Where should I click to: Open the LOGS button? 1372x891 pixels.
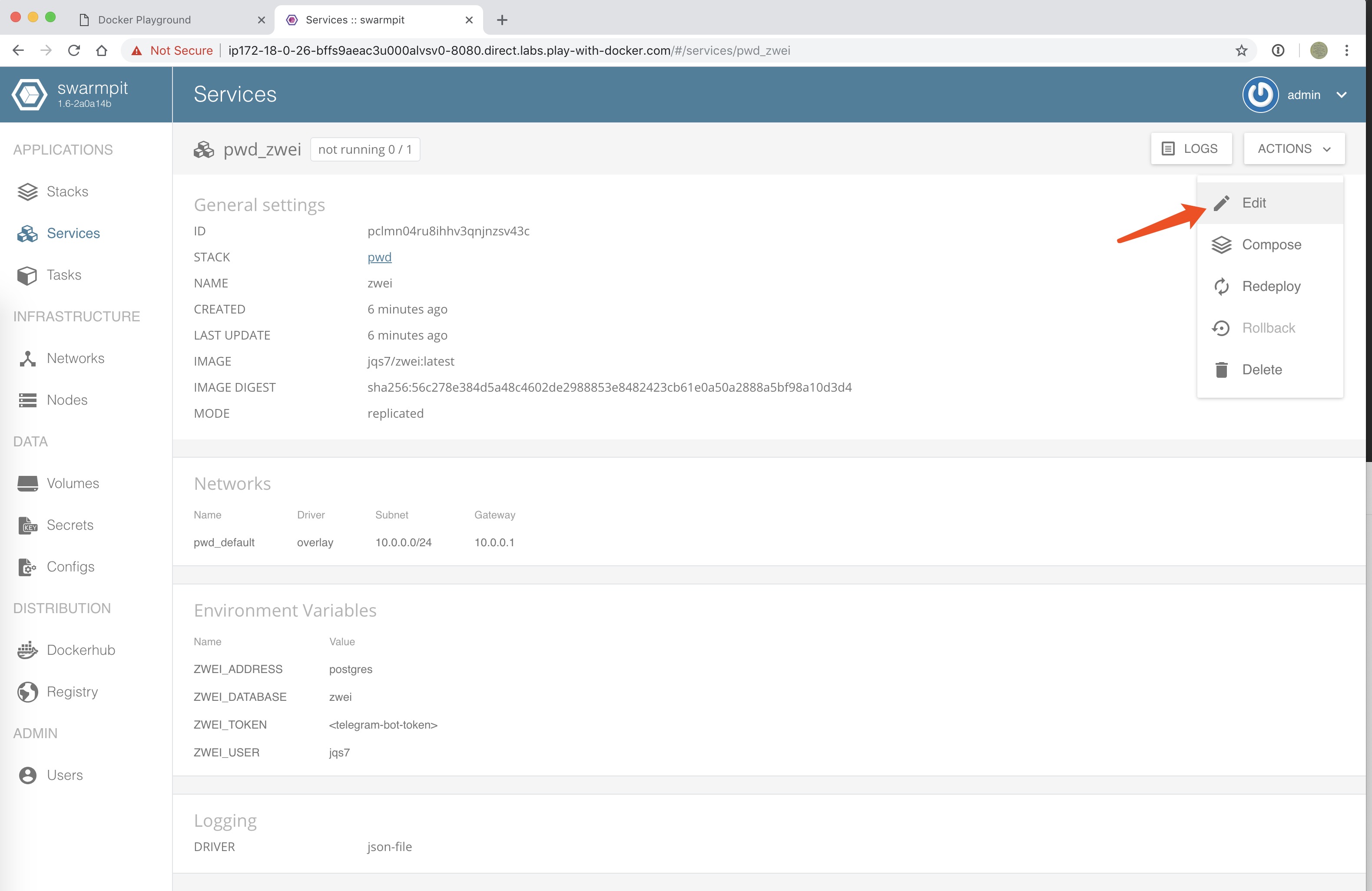click(1191, 148)
